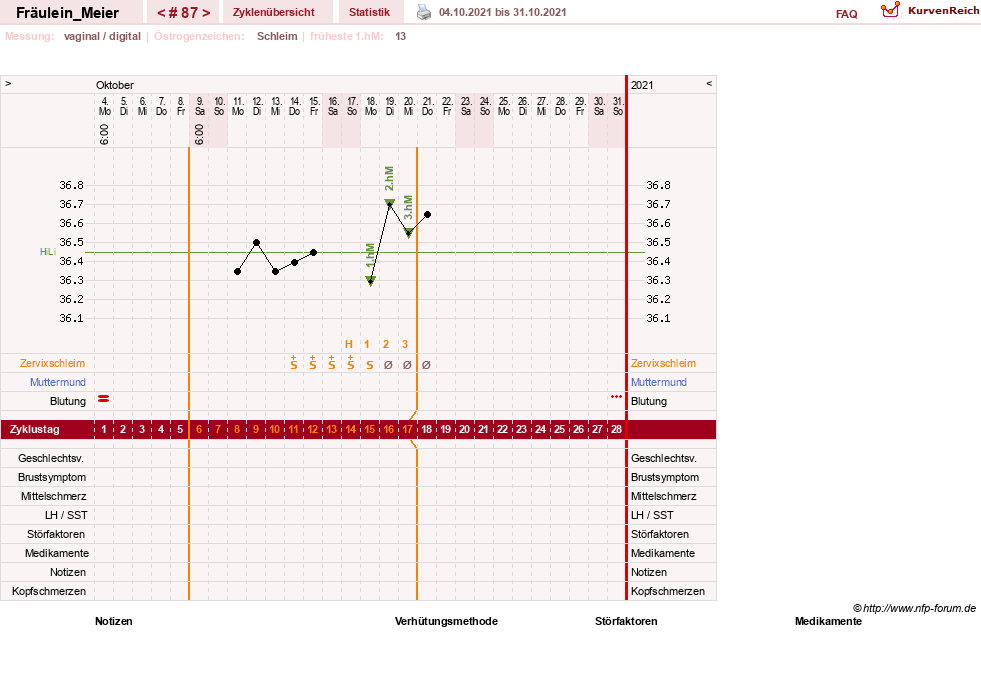This screenshot has width=981, height=680.
Task: Open the printer icon for printing
Action: [424, 12]
